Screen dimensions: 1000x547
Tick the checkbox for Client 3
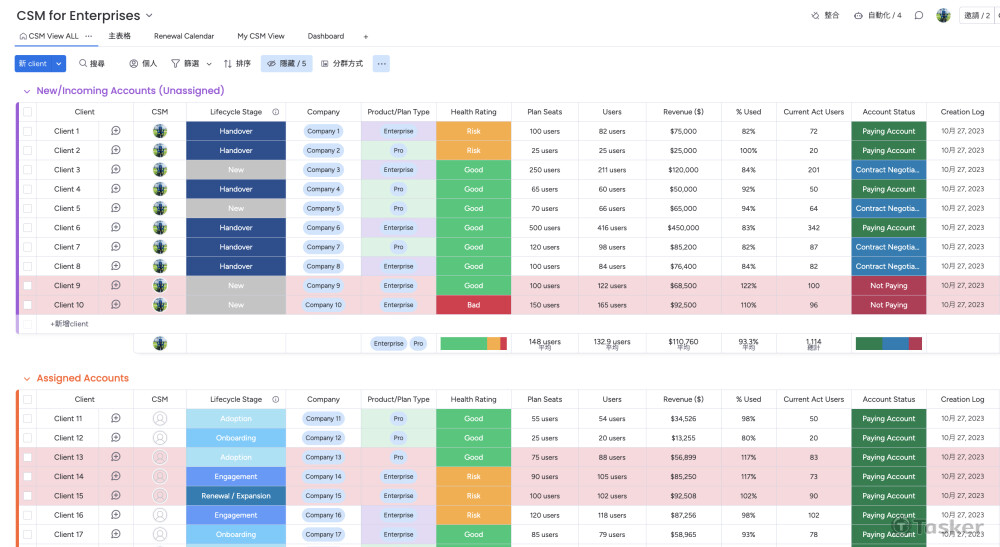pos(28,170)
